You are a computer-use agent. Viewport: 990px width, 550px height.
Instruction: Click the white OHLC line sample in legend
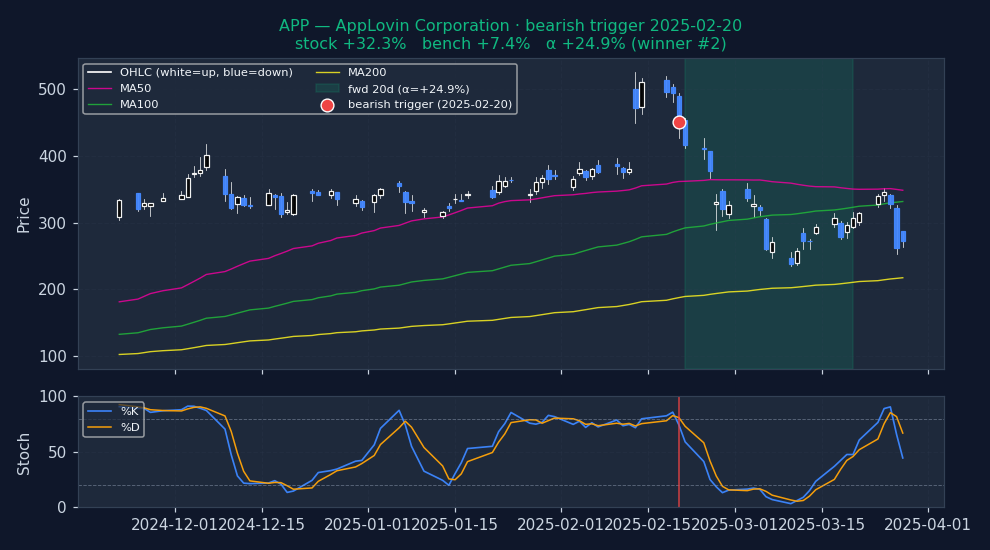tap(100, 73)
